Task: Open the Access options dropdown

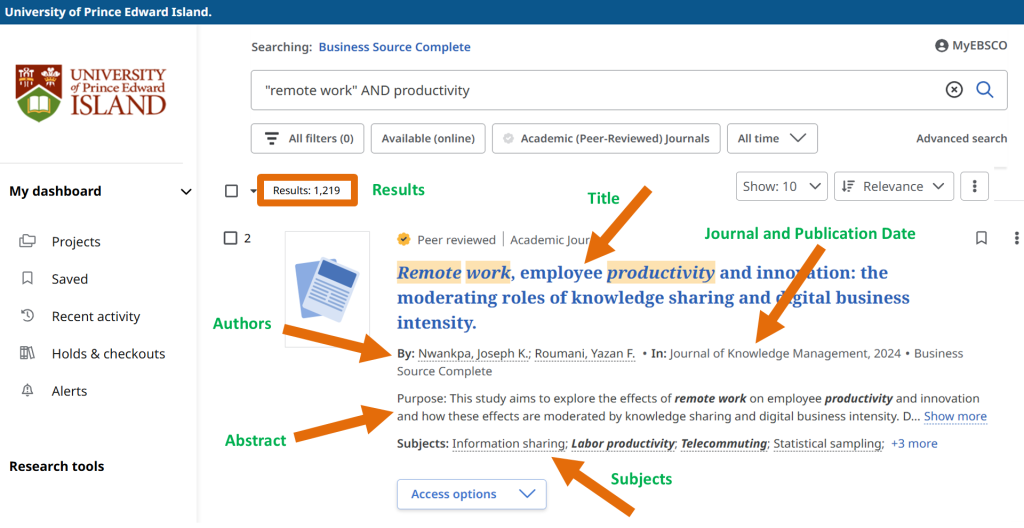Action: 472,494
